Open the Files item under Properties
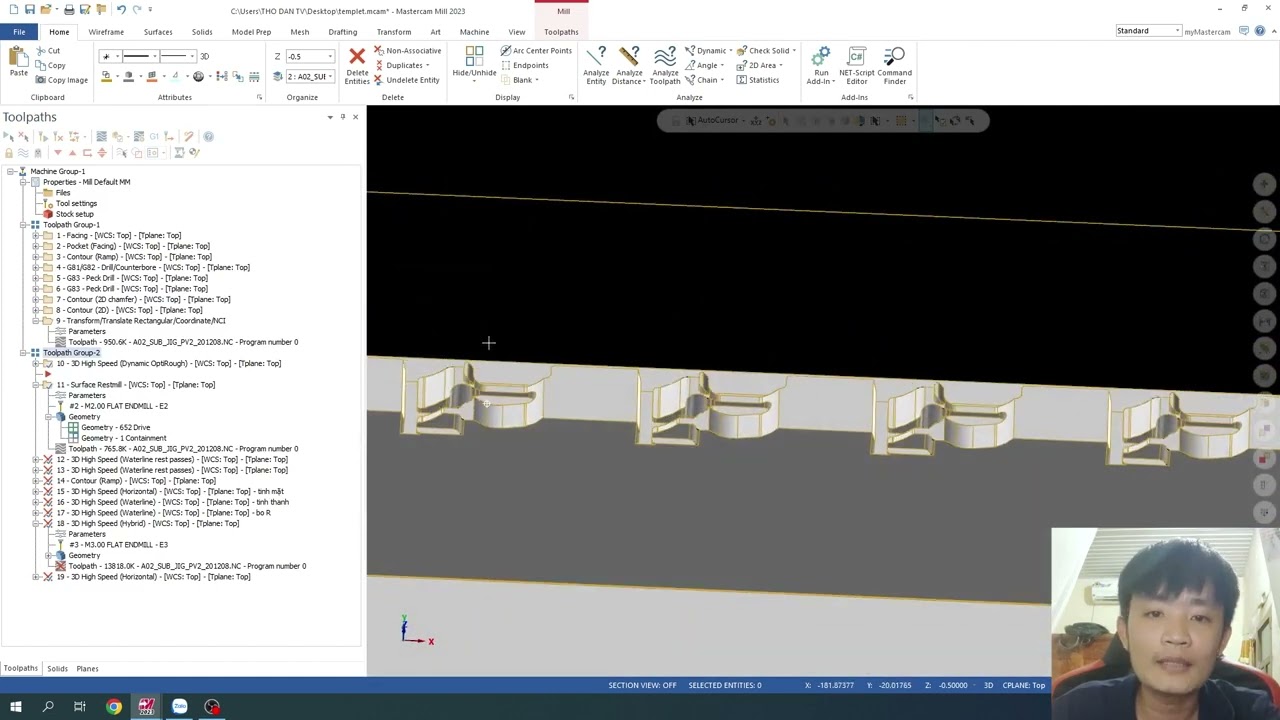Image resolution: width=1280 pixels, height=720 pixels. [x=62, y=192]
